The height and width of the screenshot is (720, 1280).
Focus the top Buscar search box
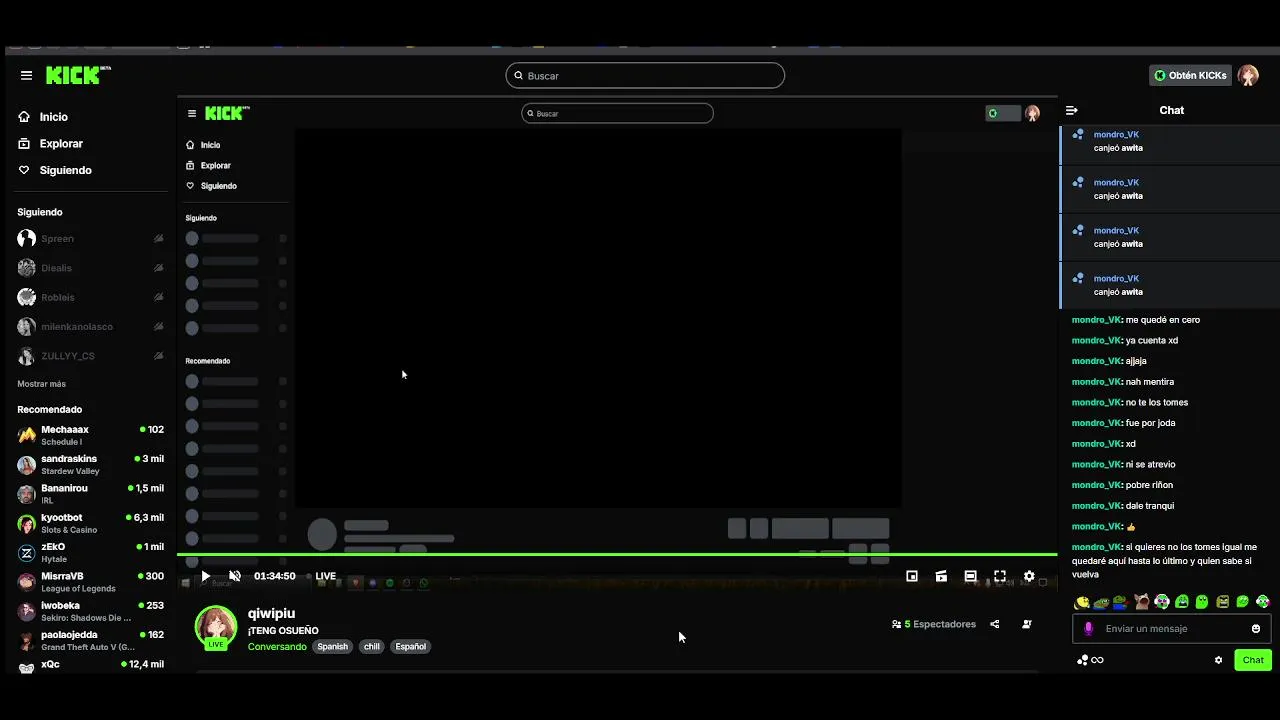[645, 76]
